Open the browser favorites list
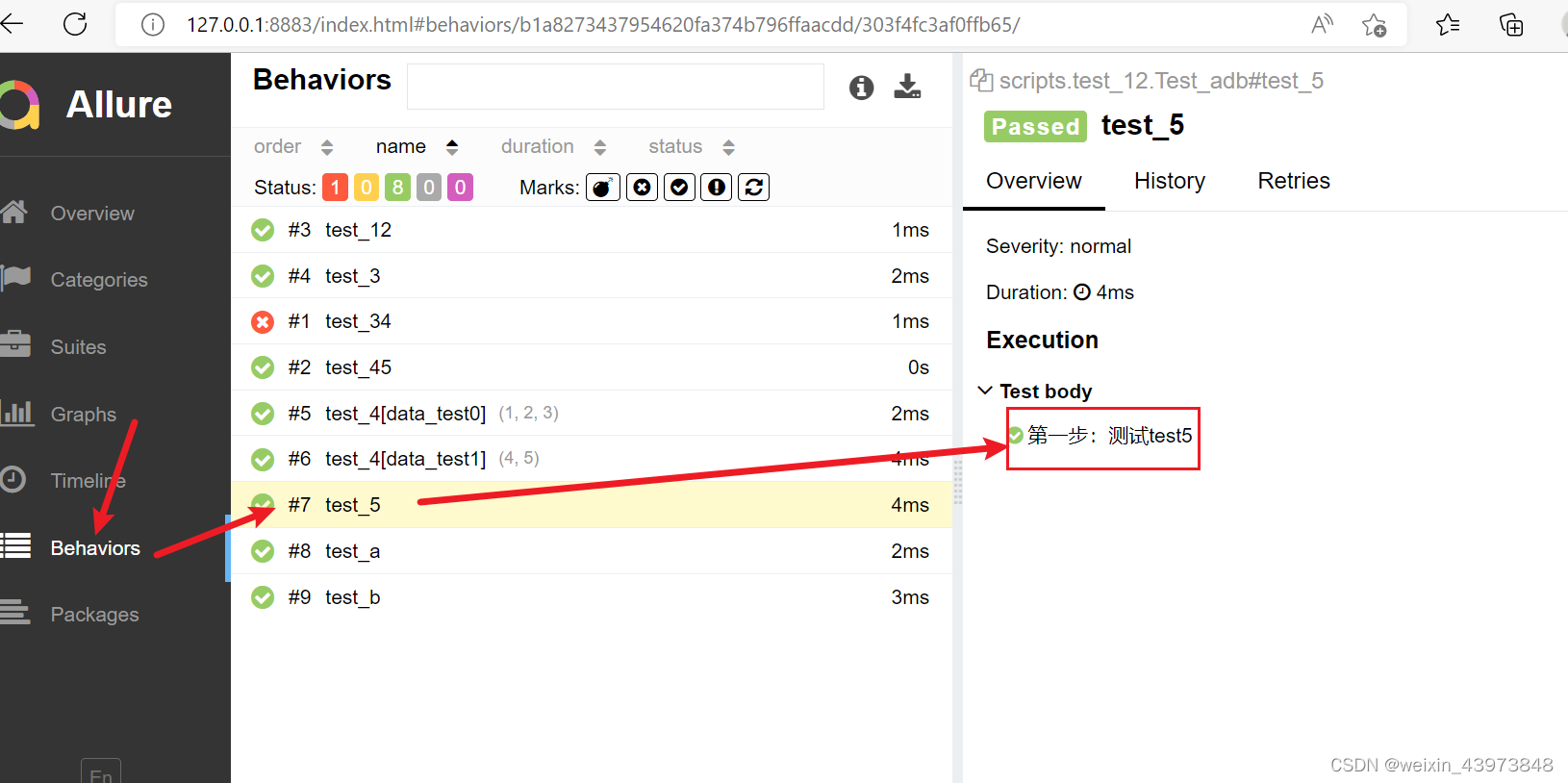1568x783 pixels. 1447,24
